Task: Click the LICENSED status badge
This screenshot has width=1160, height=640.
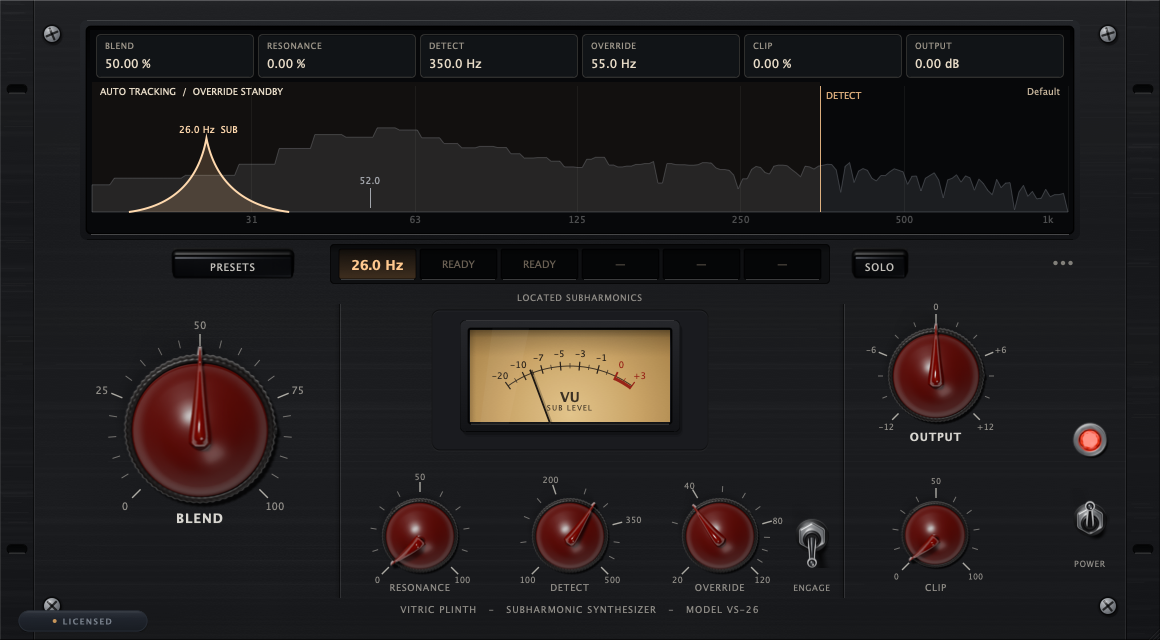Action: pyautogui.click(x=83, y=621)
